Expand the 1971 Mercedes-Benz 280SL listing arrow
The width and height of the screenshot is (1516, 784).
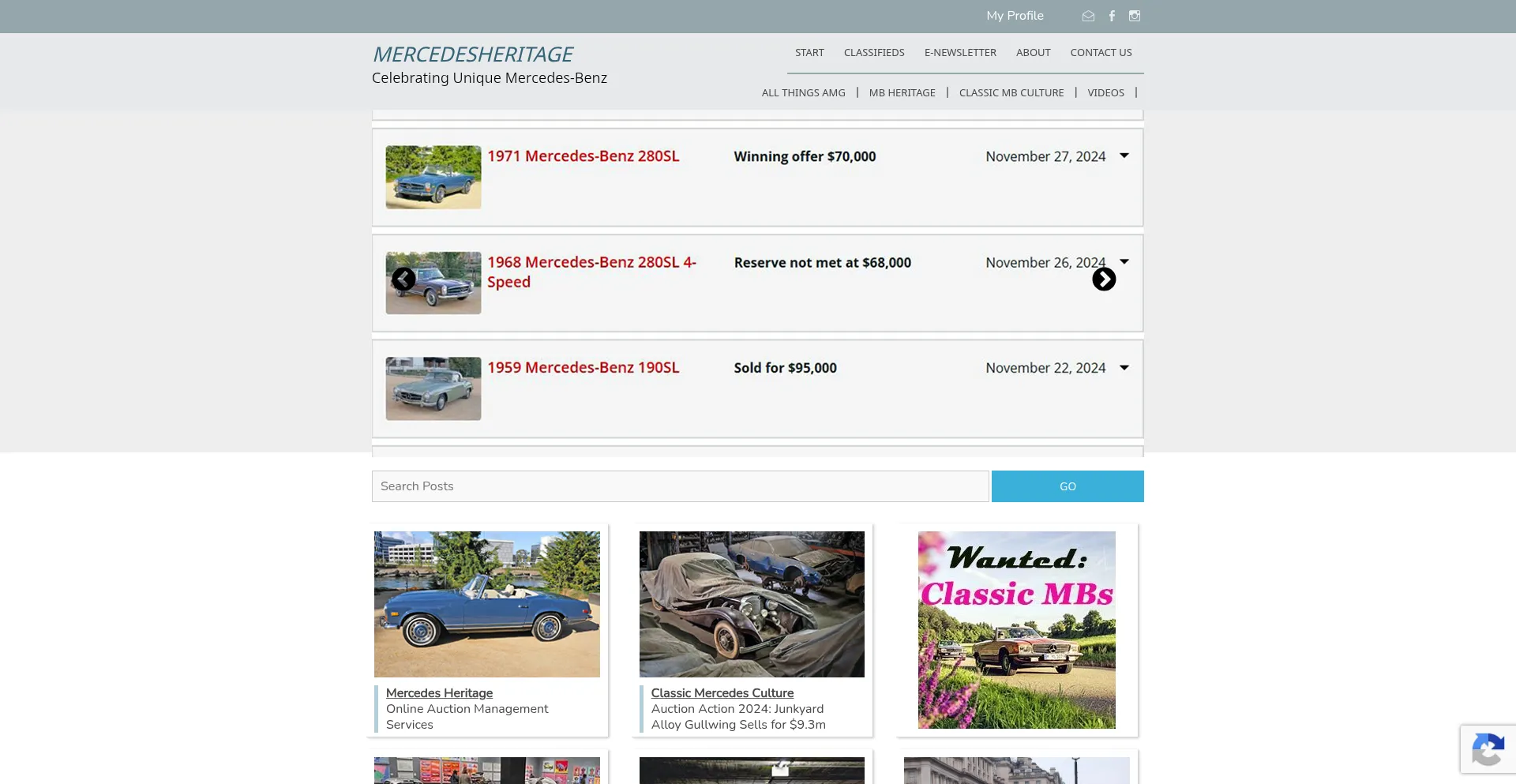tap(1124, 156)
